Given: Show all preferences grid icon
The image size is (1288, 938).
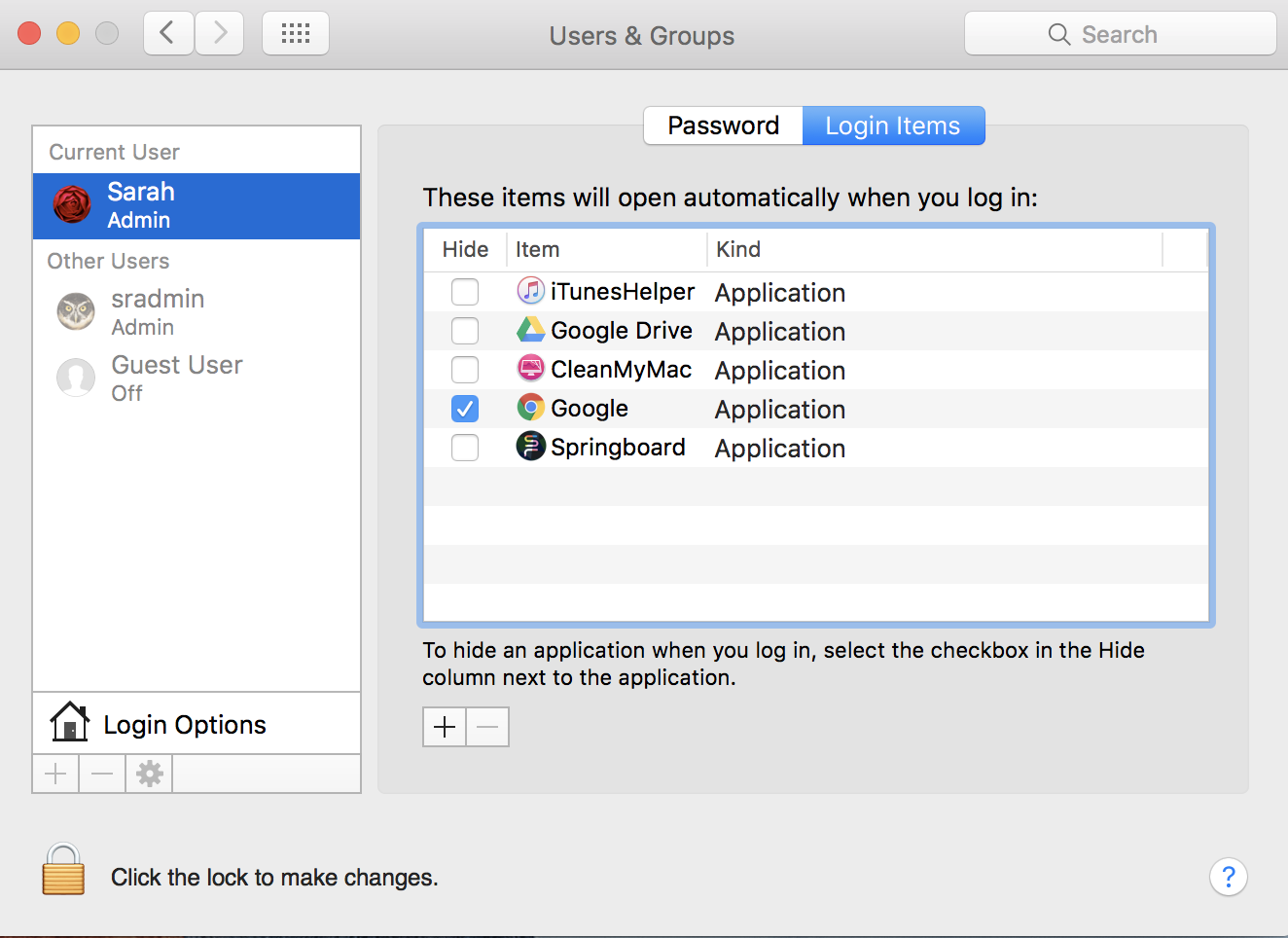Looking at the screenshot, I should [x=296, y=34].
